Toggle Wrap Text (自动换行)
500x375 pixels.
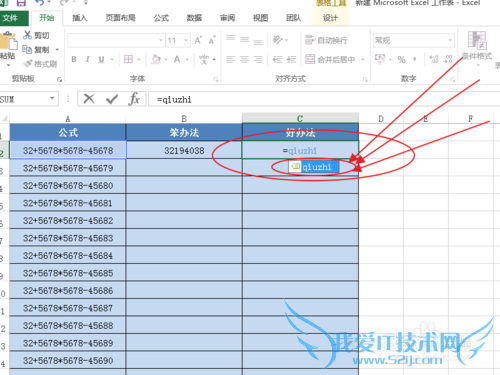pos(326,40)
